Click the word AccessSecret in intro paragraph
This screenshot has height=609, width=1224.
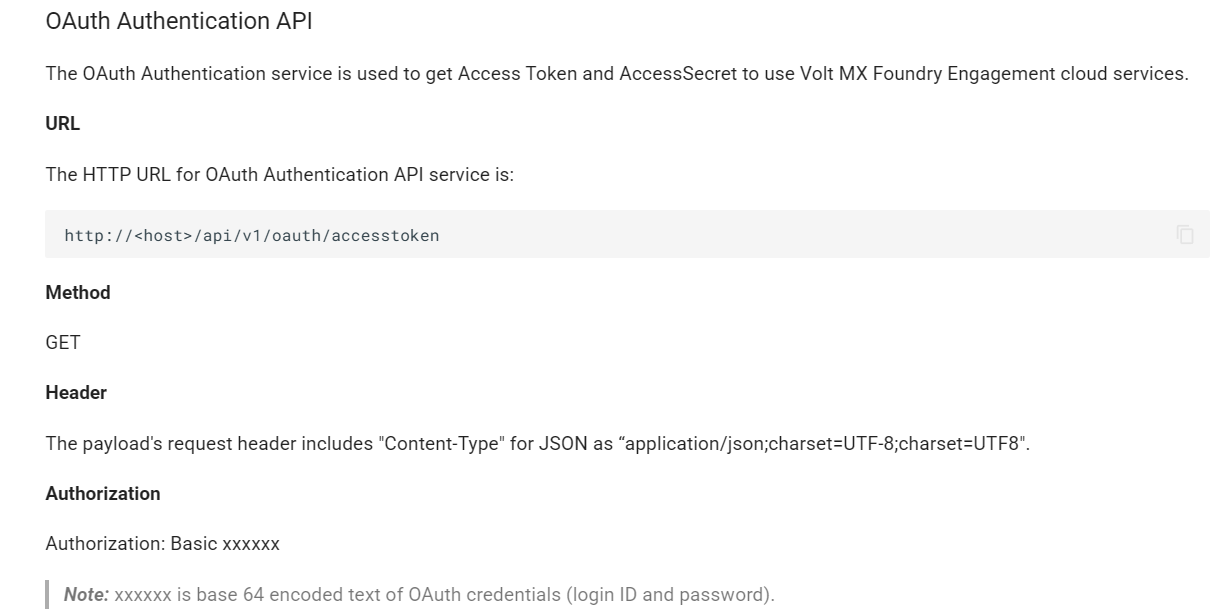(x=678, y=75)
